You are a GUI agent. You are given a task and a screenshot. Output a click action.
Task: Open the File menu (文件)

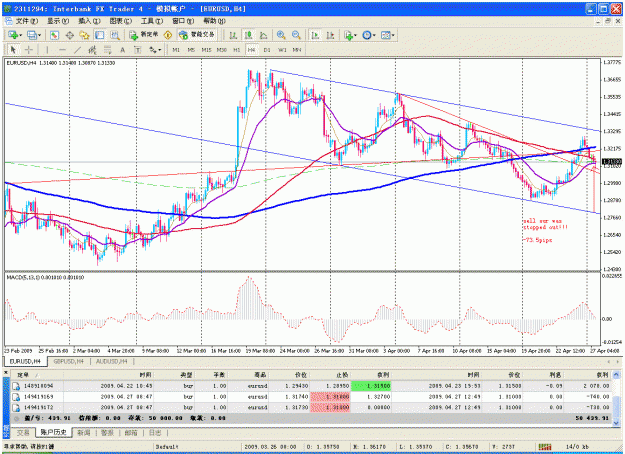[x=26, y=21]
